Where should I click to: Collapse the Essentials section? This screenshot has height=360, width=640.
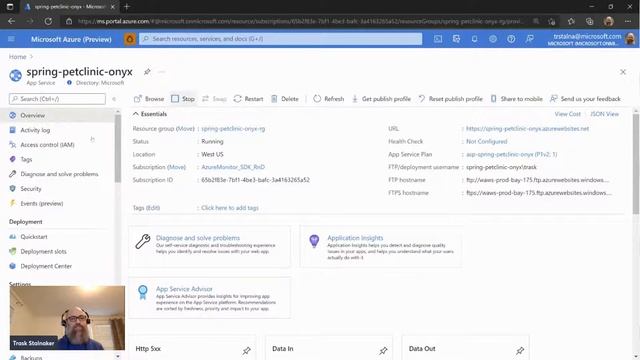[149, 114]
